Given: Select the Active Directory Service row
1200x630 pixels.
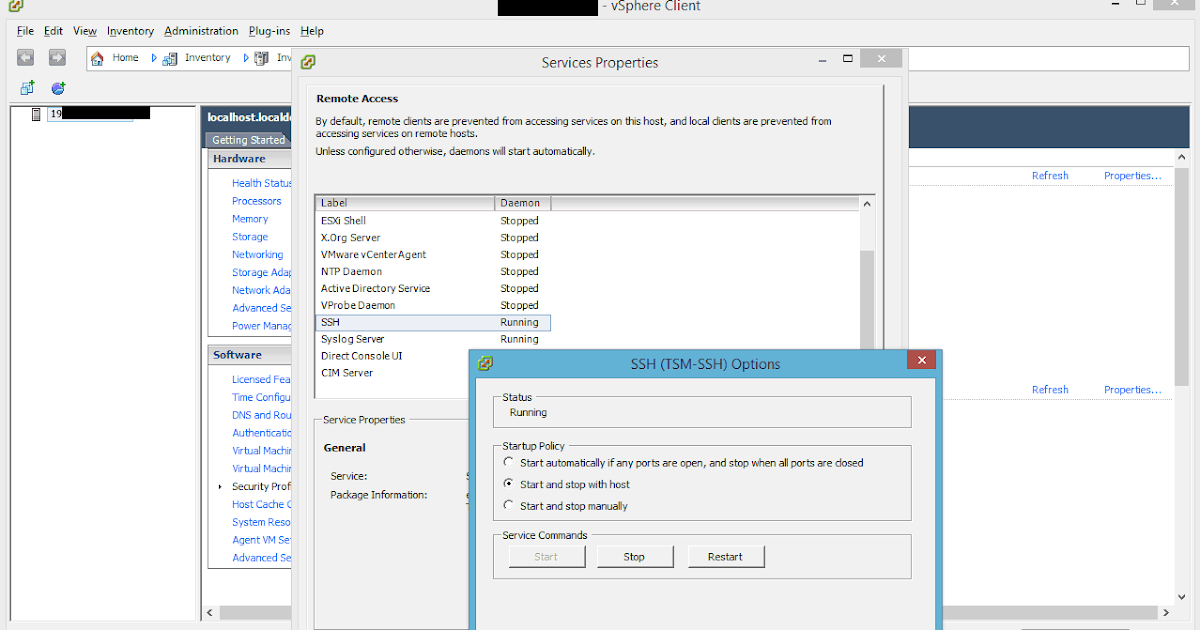Looking at the screenshot, I should click(432, 288).
